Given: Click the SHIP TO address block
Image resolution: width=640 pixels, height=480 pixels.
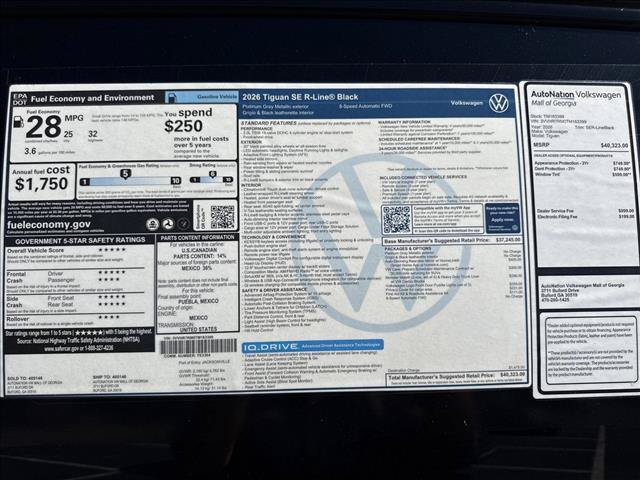Looking at the screenshot, I should click(121, 383).
